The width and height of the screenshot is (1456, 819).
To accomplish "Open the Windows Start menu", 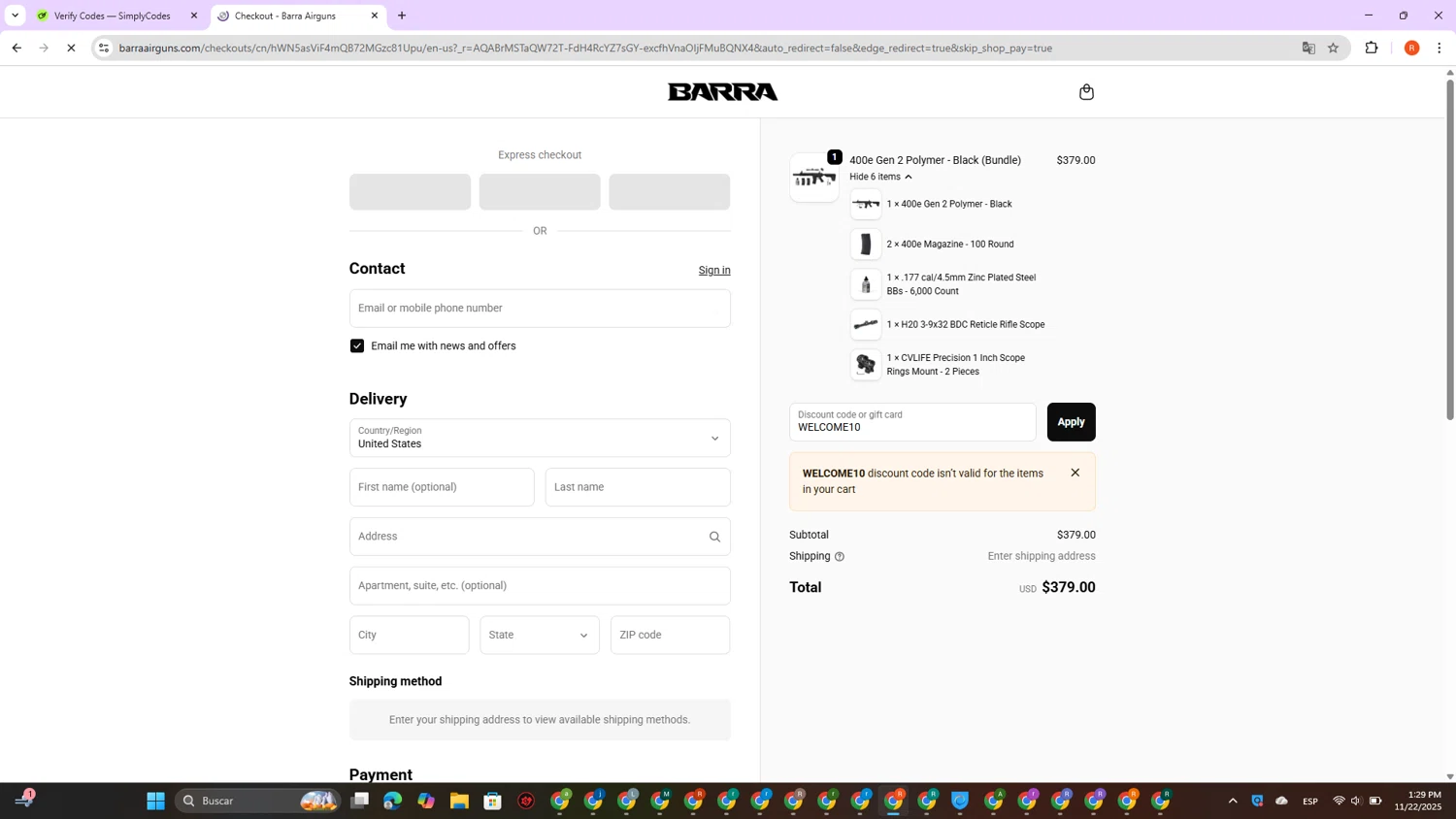I will pos(155,801).
